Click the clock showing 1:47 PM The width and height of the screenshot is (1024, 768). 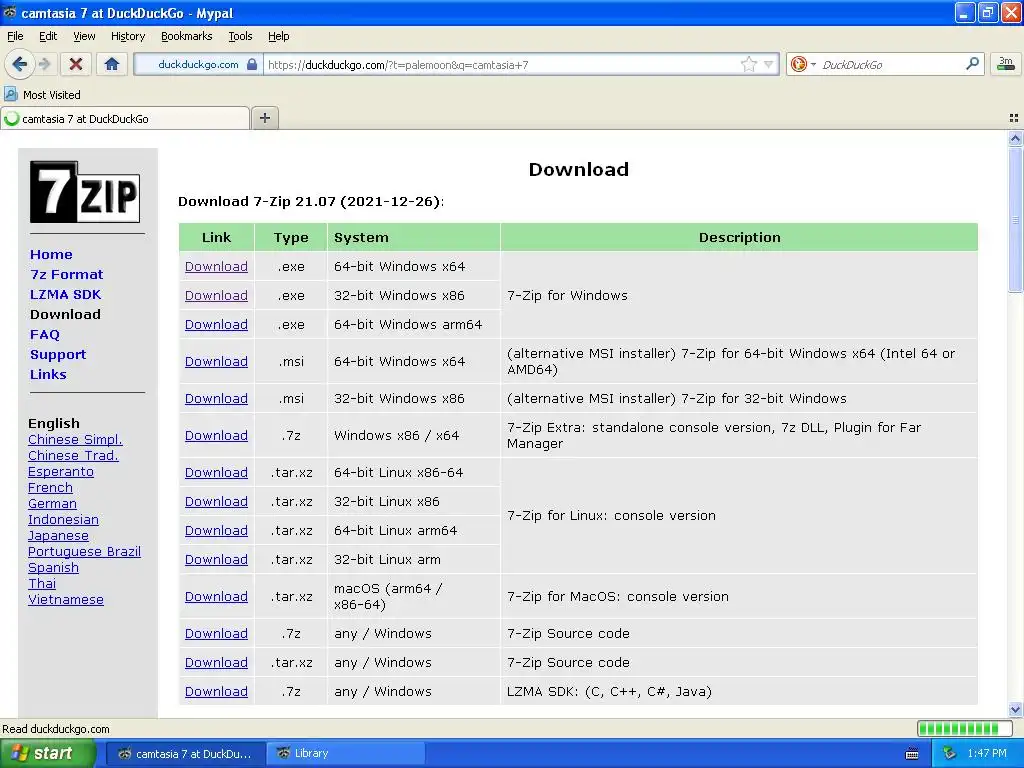(x=987, y=754)
